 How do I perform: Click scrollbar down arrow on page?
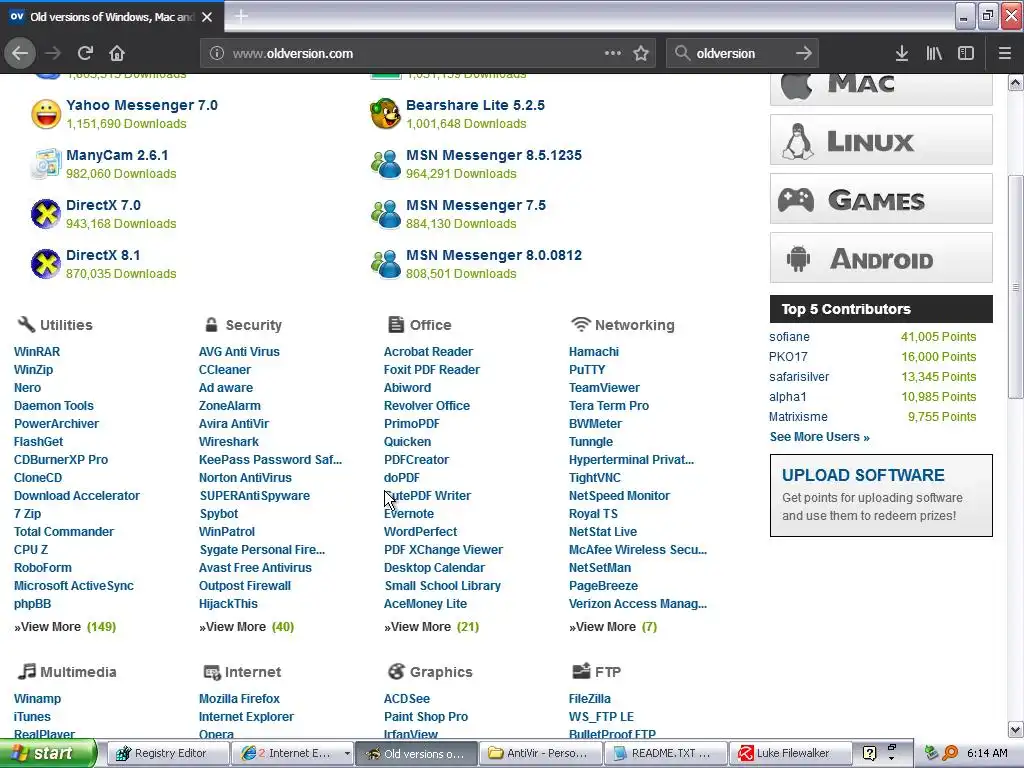point(1016,729)
